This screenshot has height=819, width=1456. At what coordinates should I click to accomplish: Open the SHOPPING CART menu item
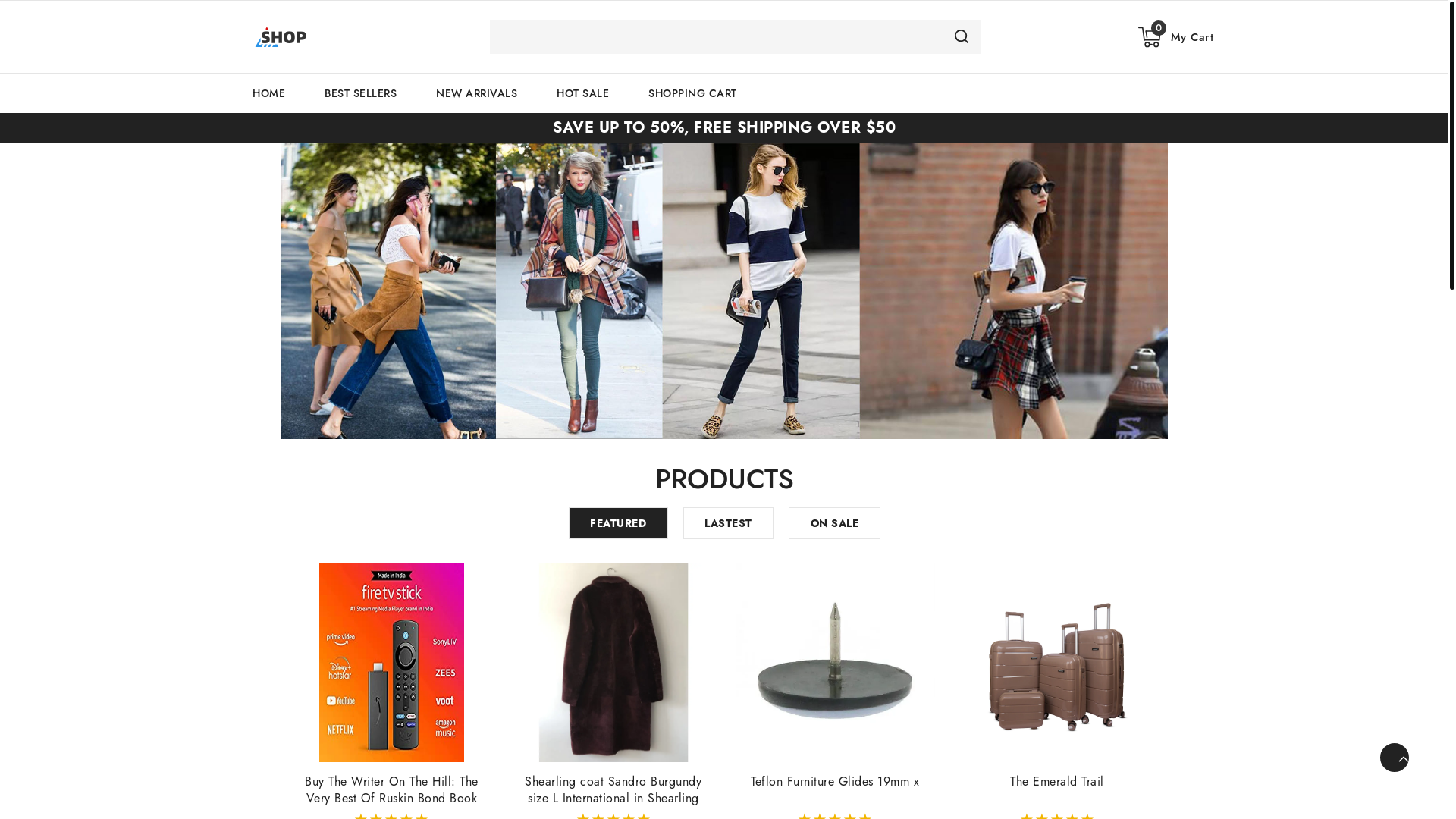coord(692,93)
